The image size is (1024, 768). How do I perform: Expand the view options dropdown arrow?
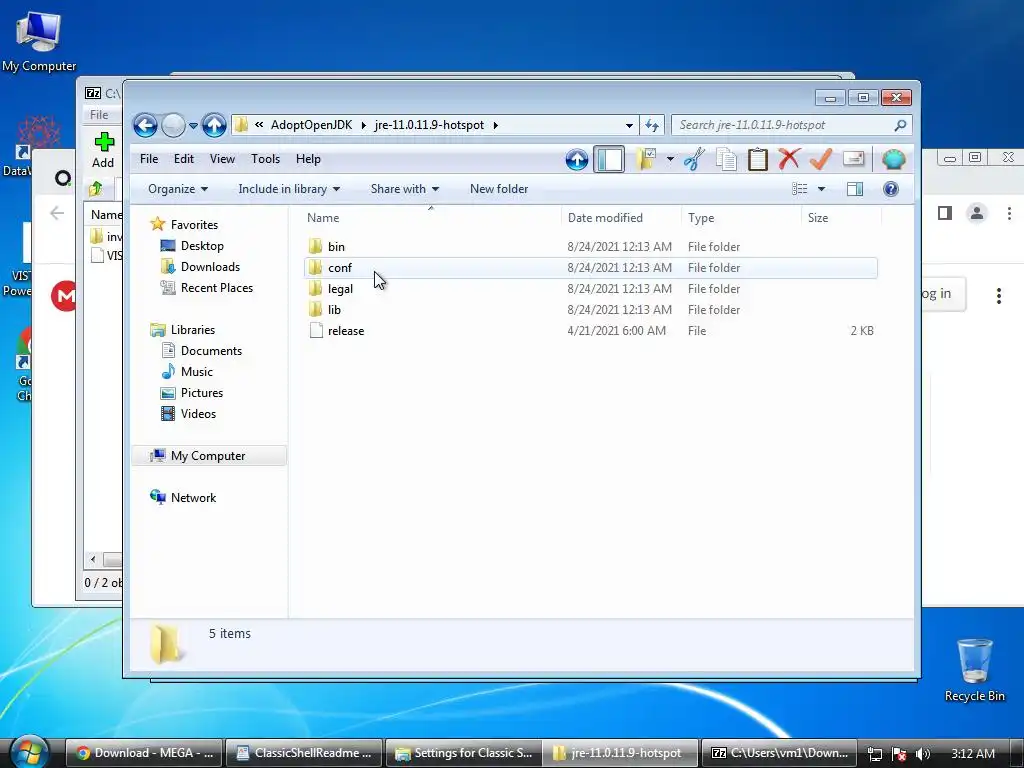[822, 189]
